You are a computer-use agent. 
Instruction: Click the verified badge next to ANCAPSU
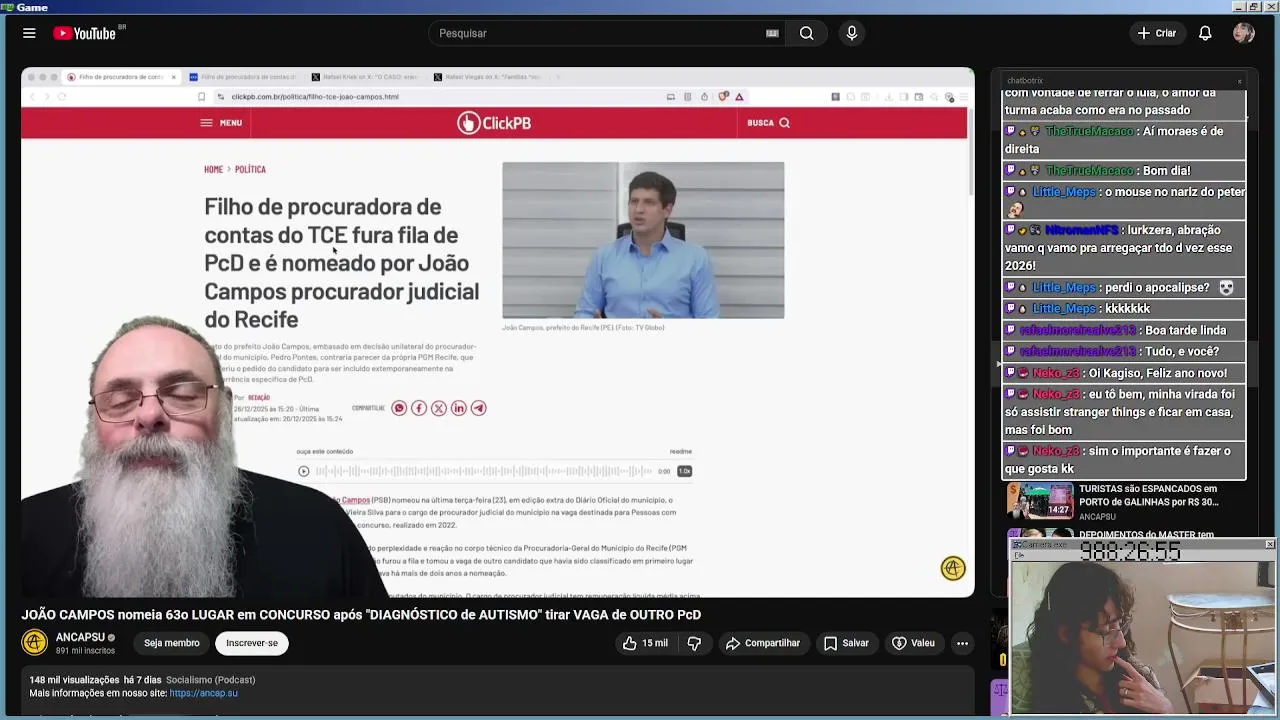112,637
